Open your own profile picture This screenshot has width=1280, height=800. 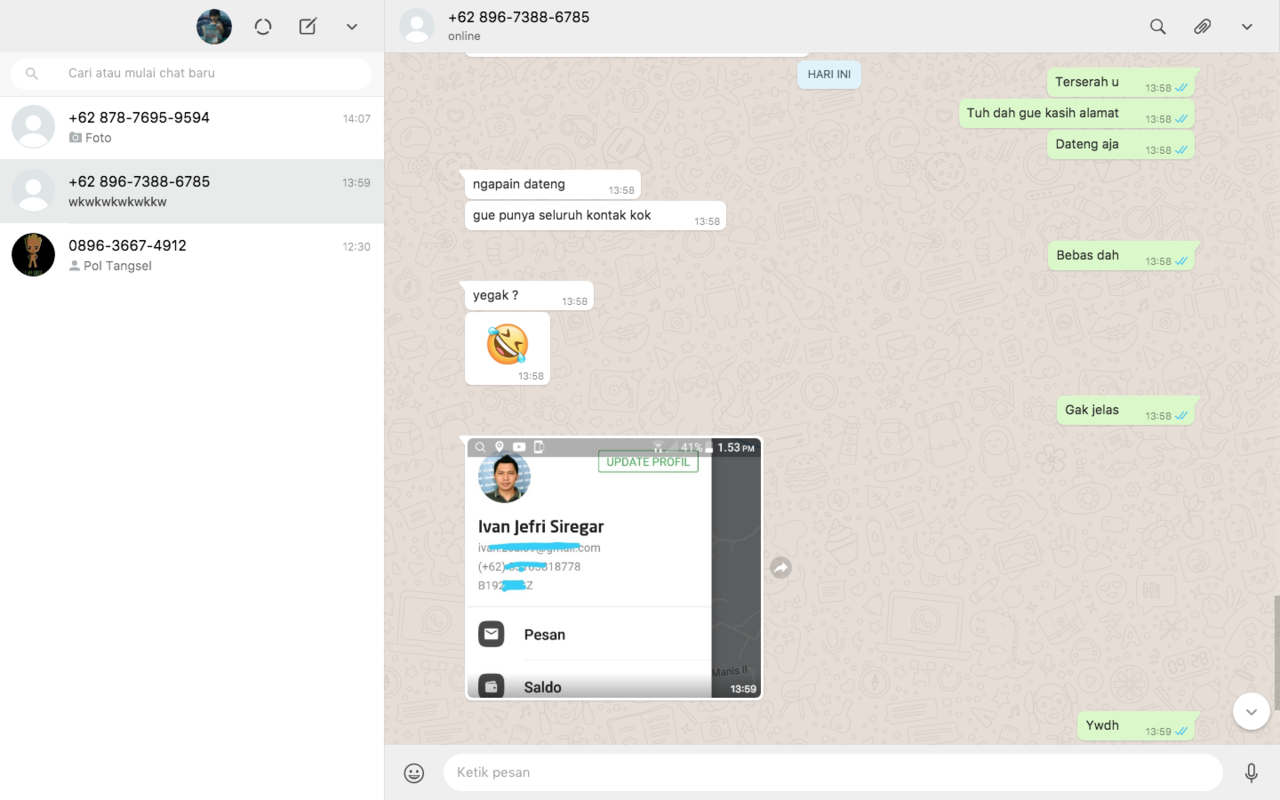click(x=214, y=27)
